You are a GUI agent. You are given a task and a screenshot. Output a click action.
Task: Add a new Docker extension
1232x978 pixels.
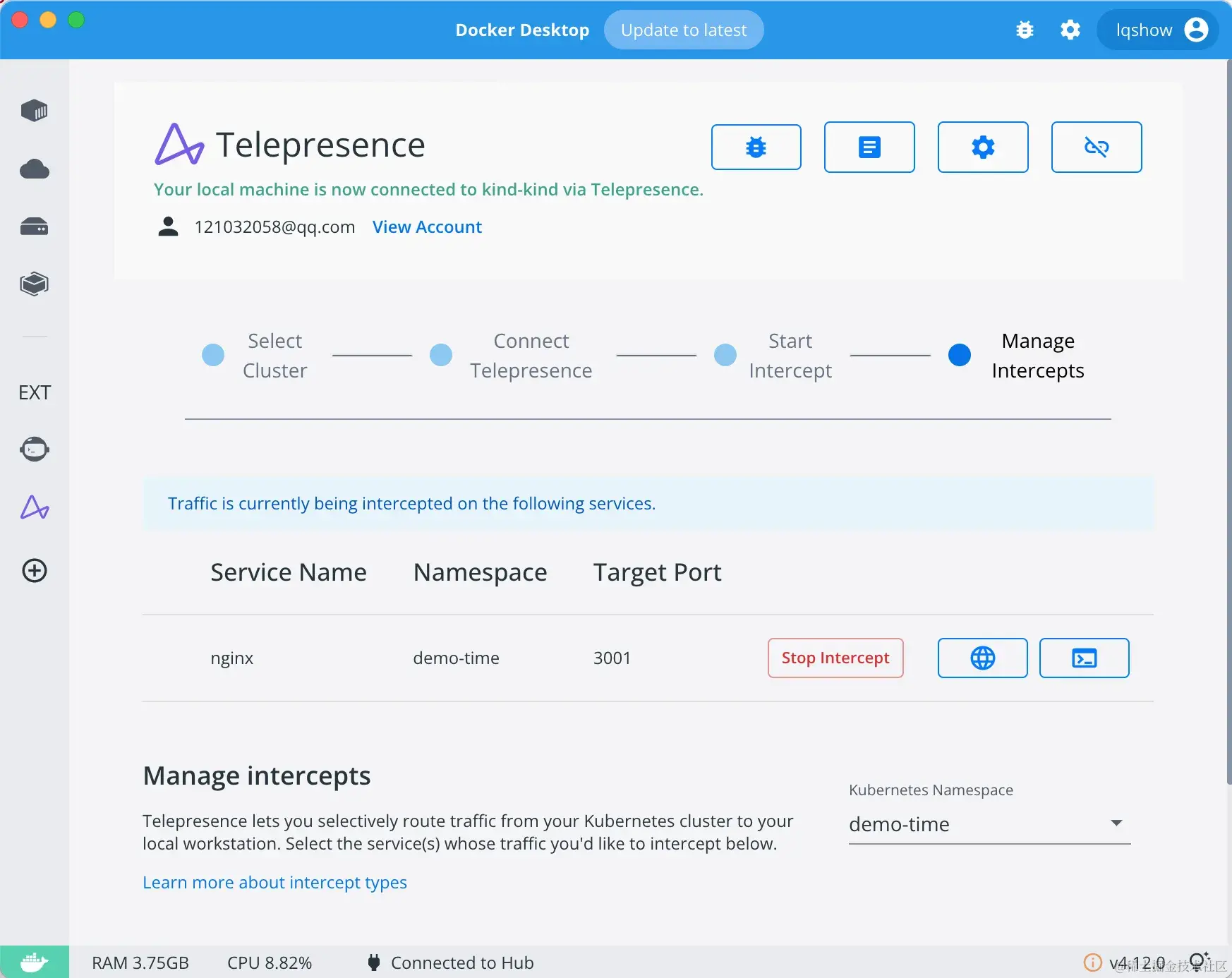34,571
